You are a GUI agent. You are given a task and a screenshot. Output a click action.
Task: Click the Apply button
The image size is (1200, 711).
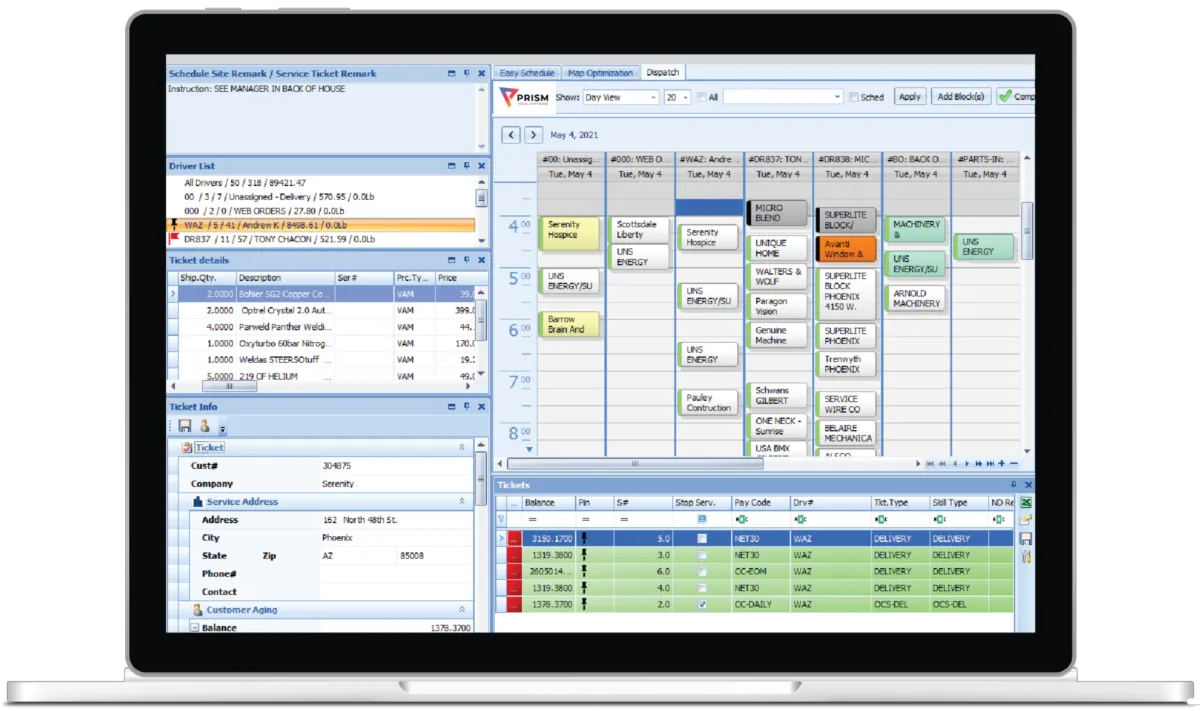(909, 97)
